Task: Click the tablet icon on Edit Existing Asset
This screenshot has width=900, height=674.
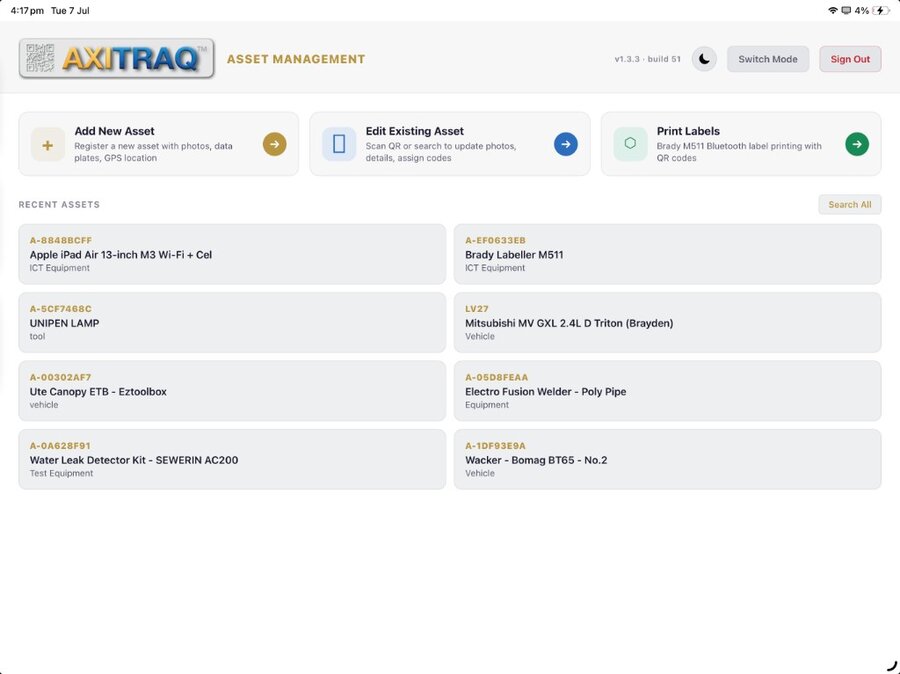Action: (x=339, y=144)
